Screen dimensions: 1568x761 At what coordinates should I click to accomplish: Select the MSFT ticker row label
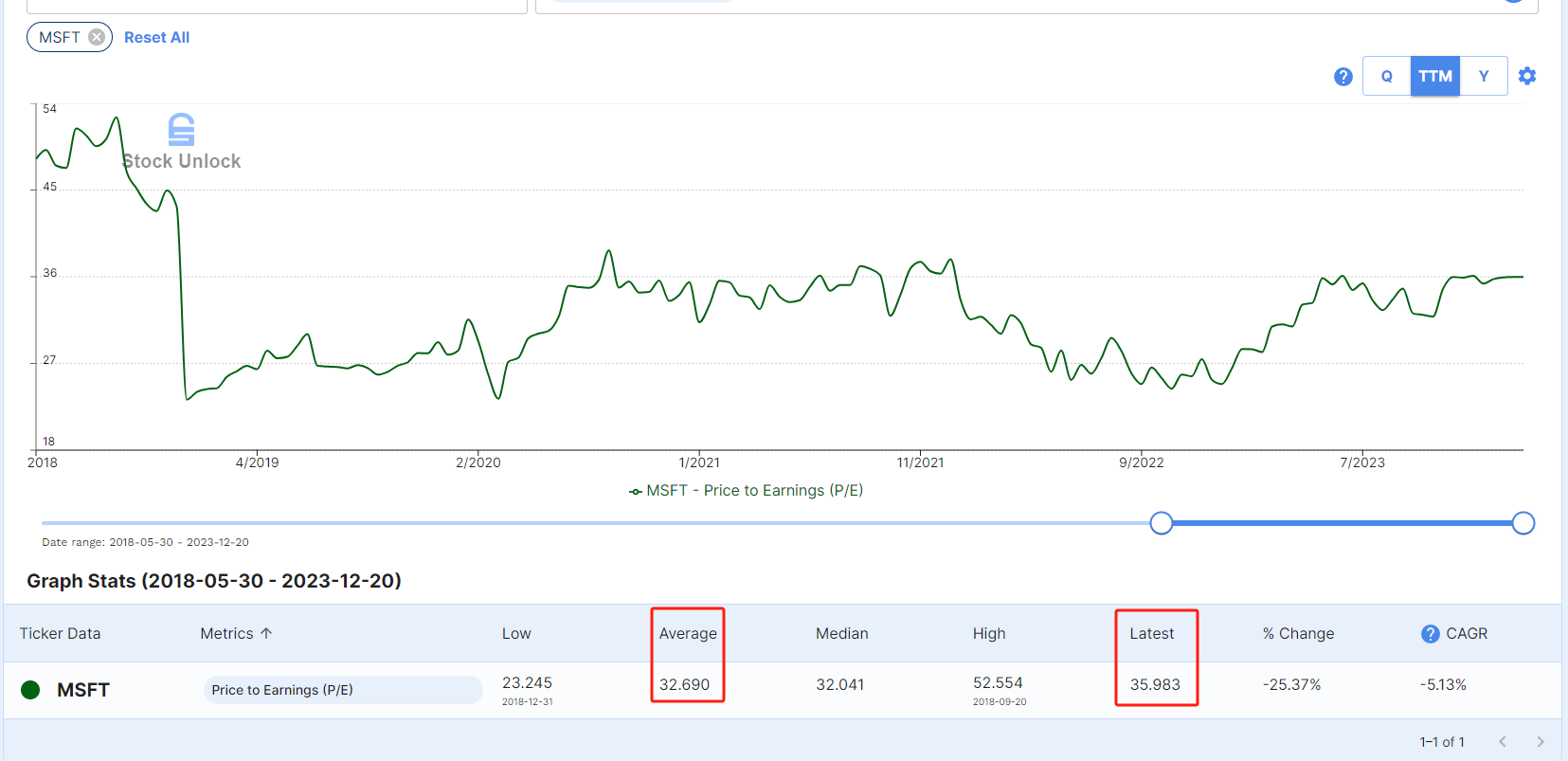[83, 690]
